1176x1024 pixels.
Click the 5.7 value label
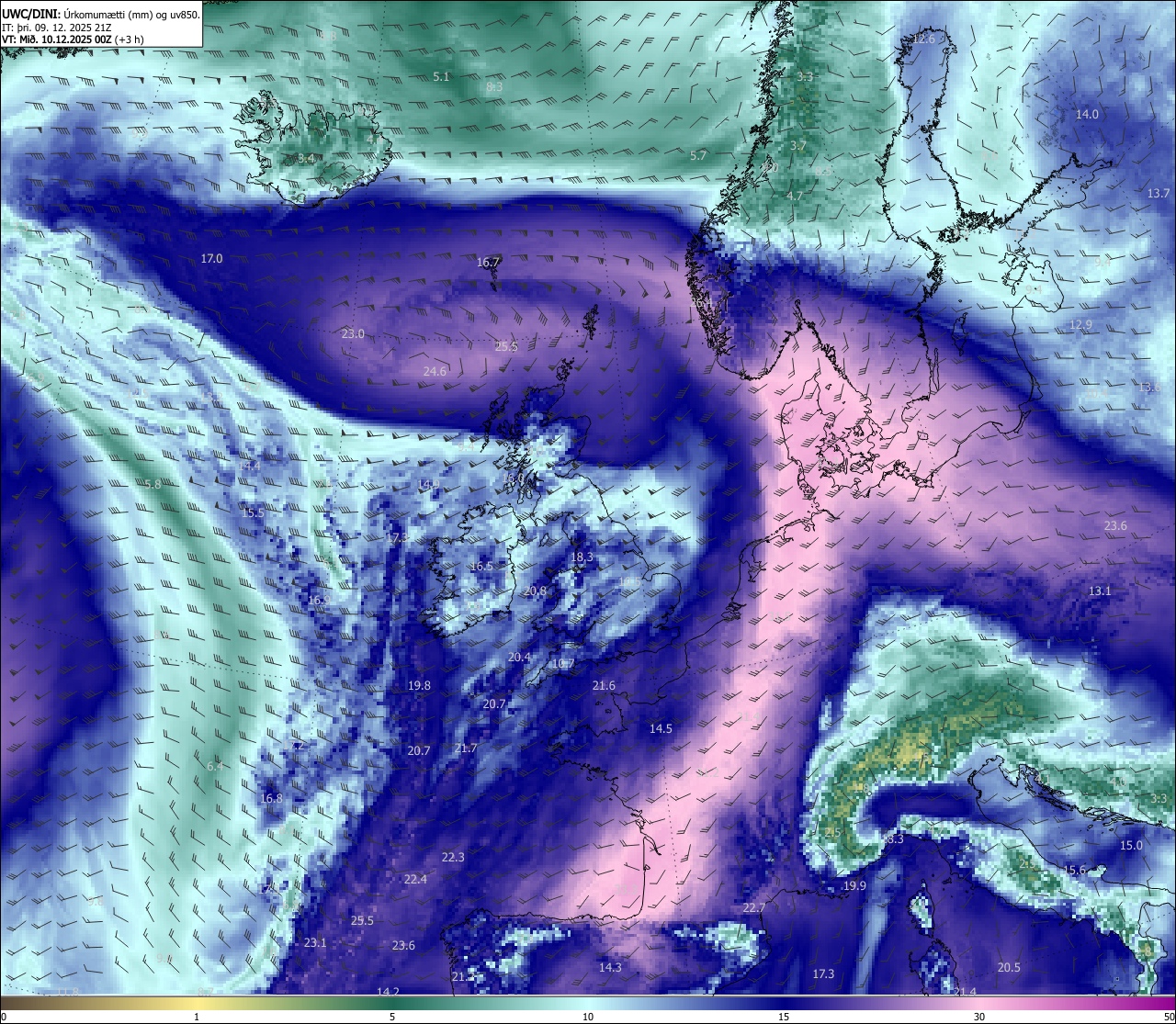coord(698,155)
